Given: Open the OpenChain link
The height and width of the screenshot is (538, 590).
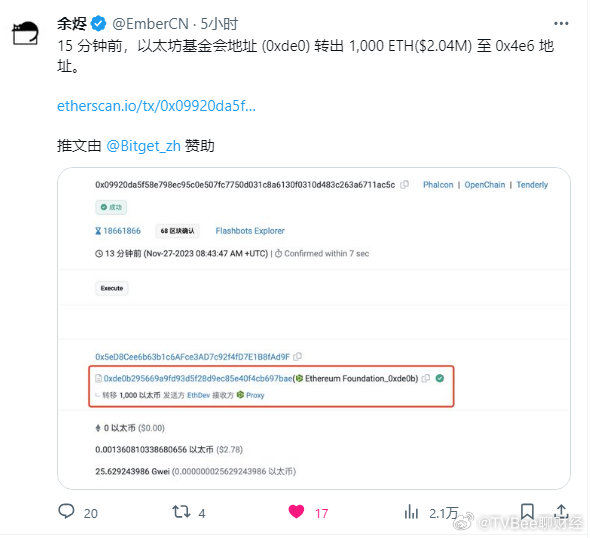Looking at the screenshot, I should (485, 185).
